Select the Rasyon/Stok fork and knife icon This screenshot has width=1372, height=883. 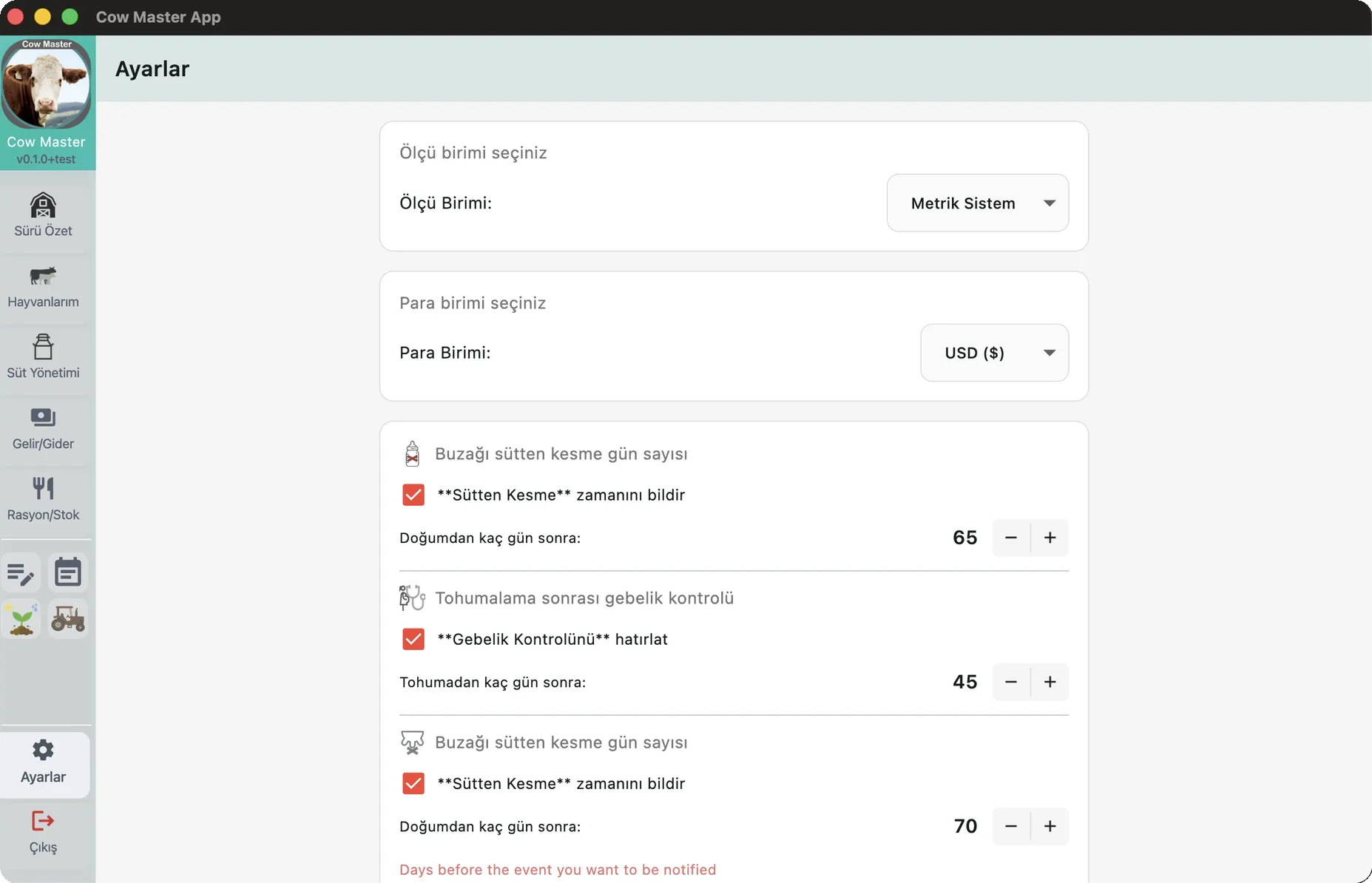43,489
